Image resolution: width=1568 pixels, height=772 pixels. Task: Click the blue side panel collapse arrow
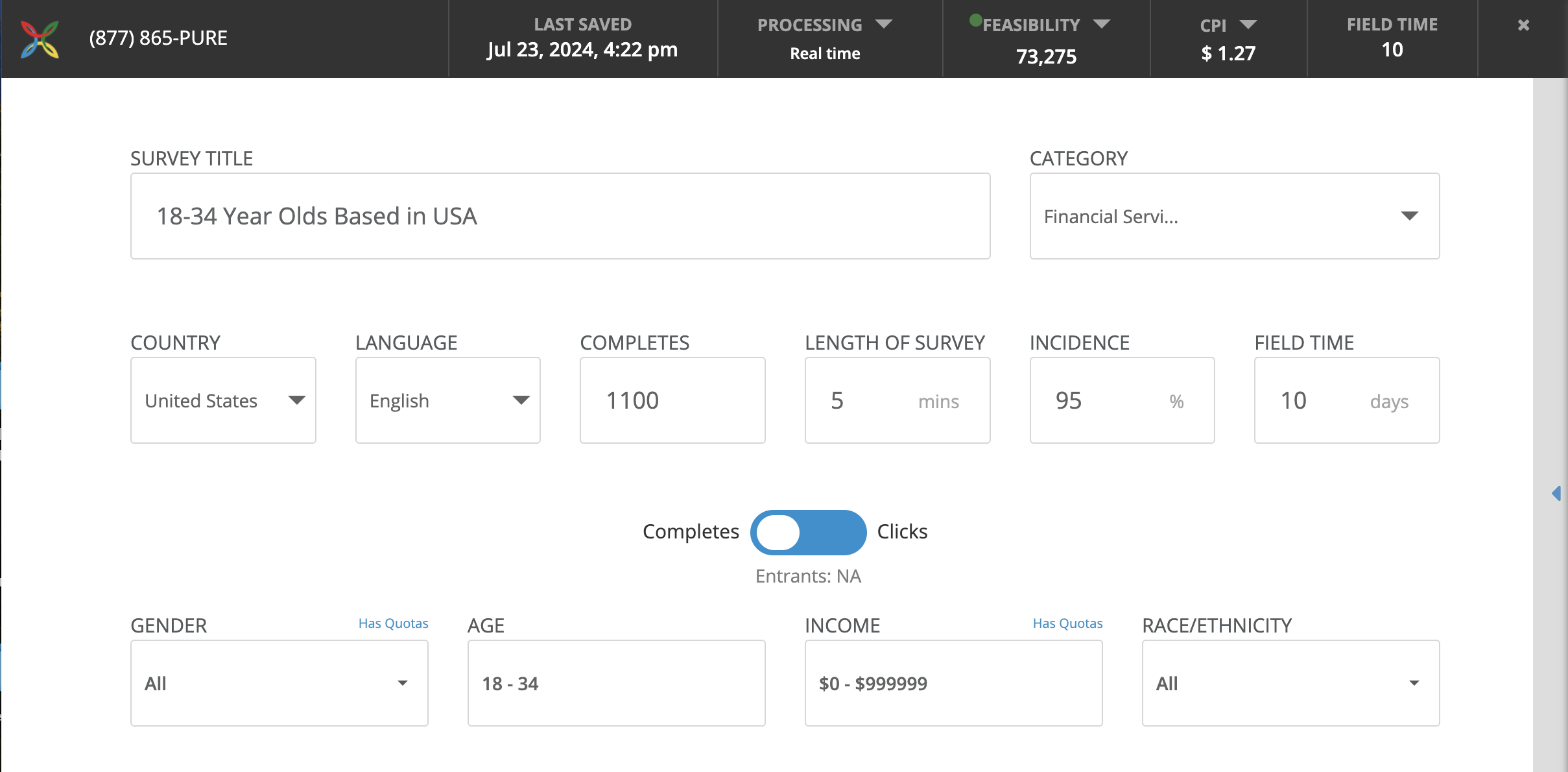click(x=1556, y=494)
